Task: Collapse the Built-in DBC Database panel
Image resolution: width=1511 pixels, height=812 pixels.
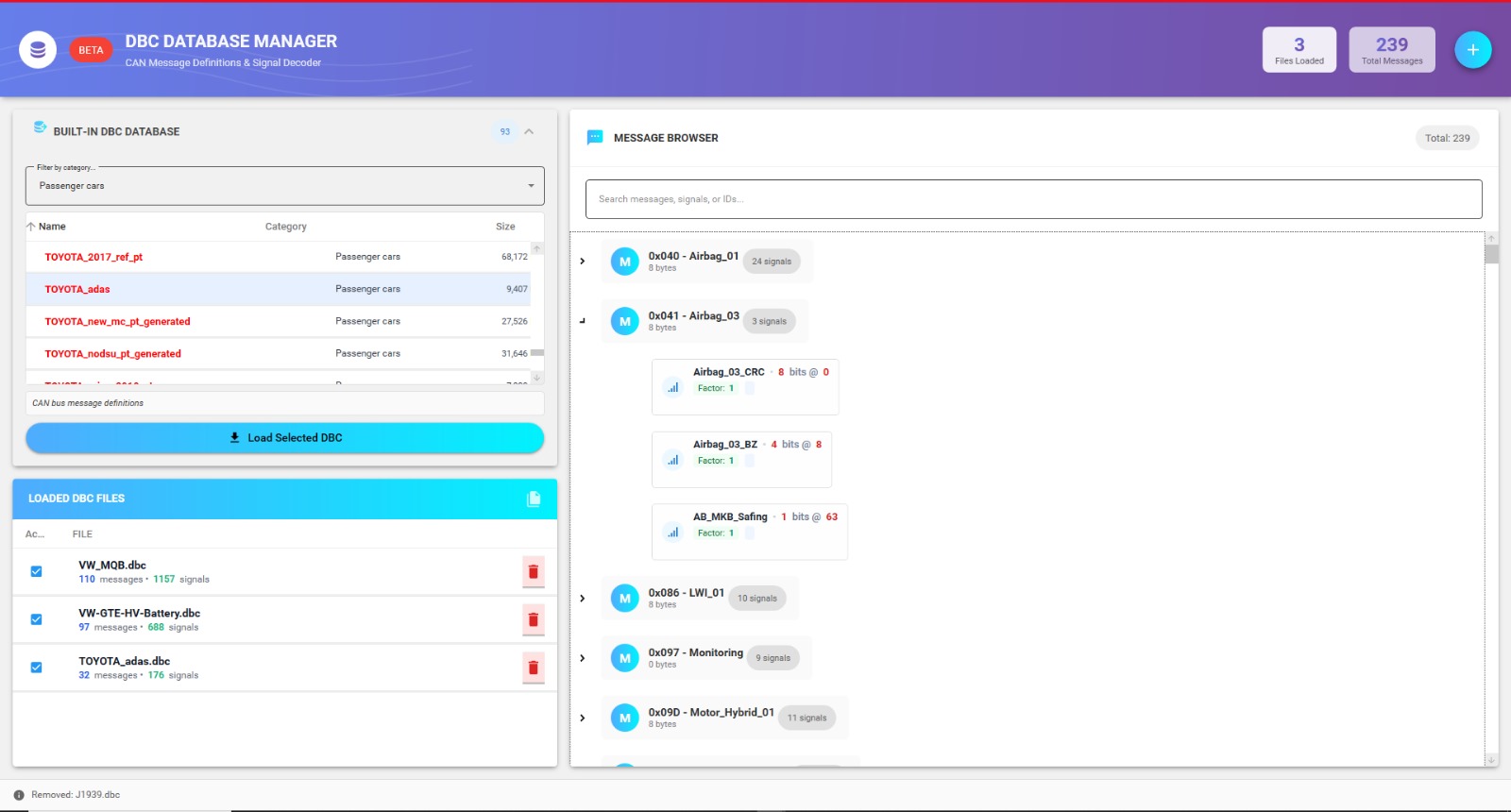Action: [x=529, y=132]
